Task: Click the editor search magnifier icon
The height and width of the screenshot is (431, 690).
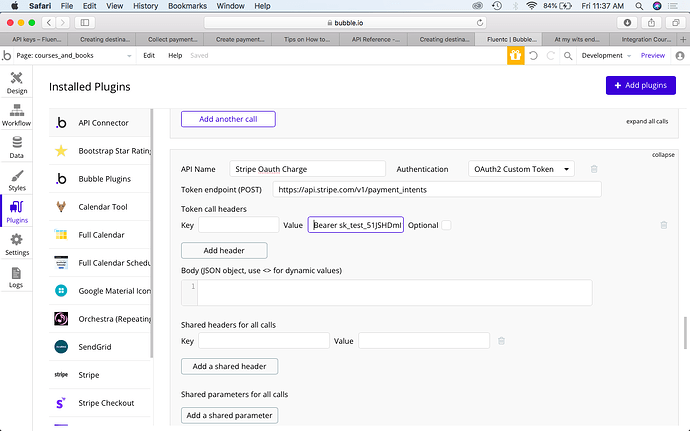Action: (x=568, y=56)
